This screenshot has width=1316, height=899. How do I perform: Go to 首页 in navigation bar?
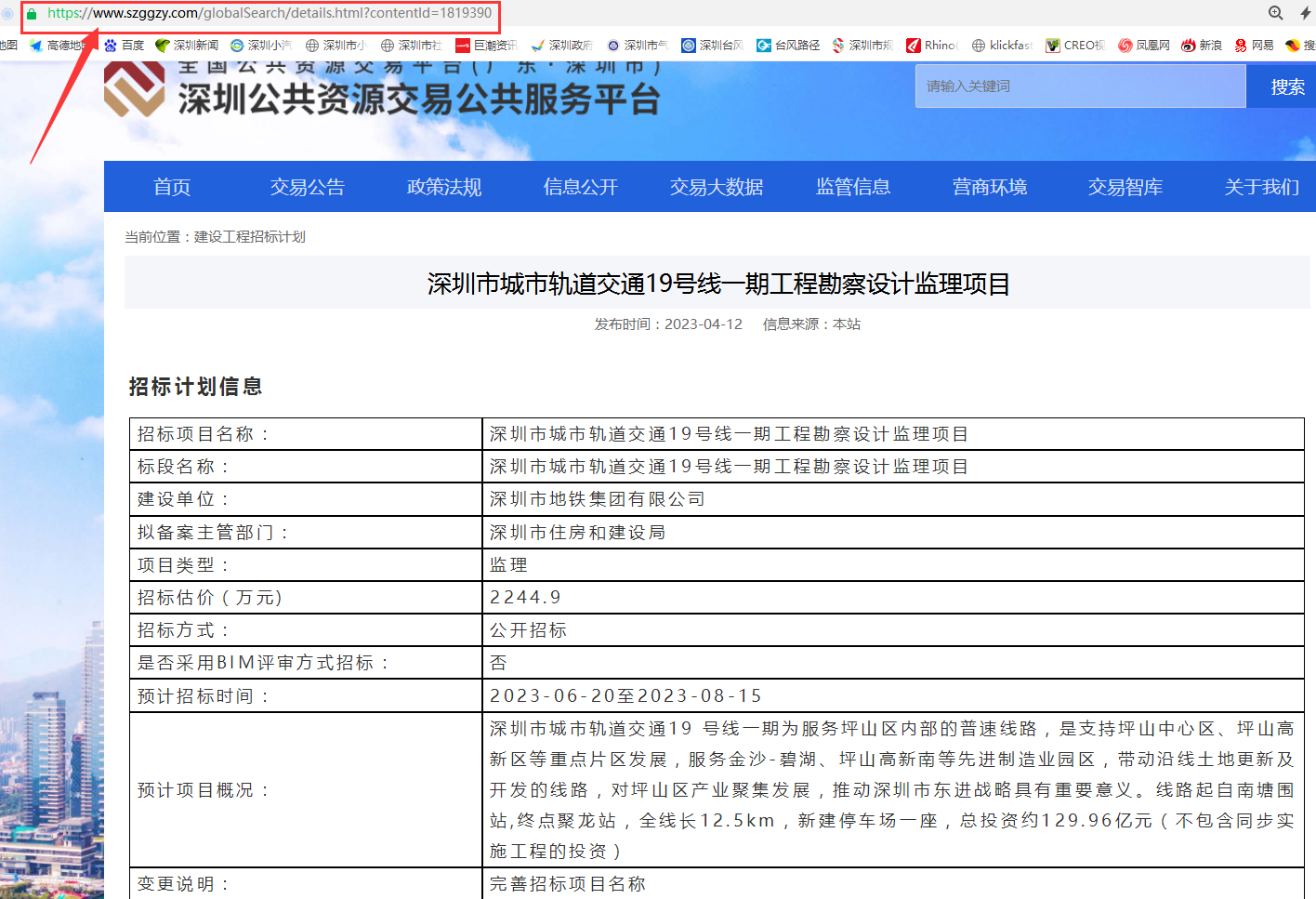tap(172, 187)
